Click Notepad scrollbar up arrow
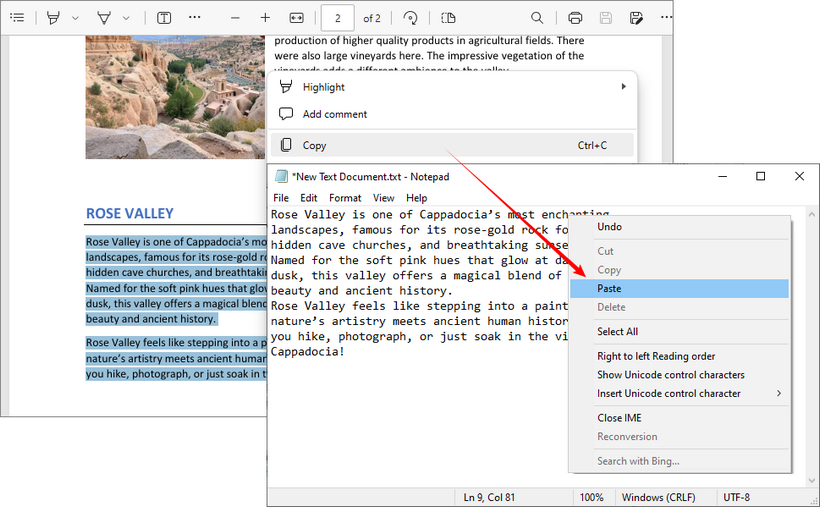Image resolution: width=820 pixels, height=507 pixels. click(812, 213)
